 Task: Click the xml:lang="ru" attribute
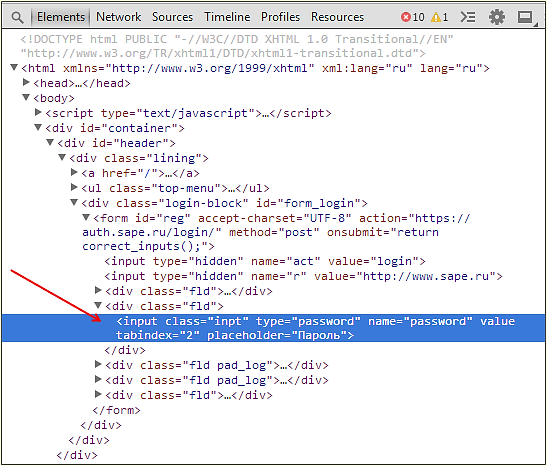(367, 68)
